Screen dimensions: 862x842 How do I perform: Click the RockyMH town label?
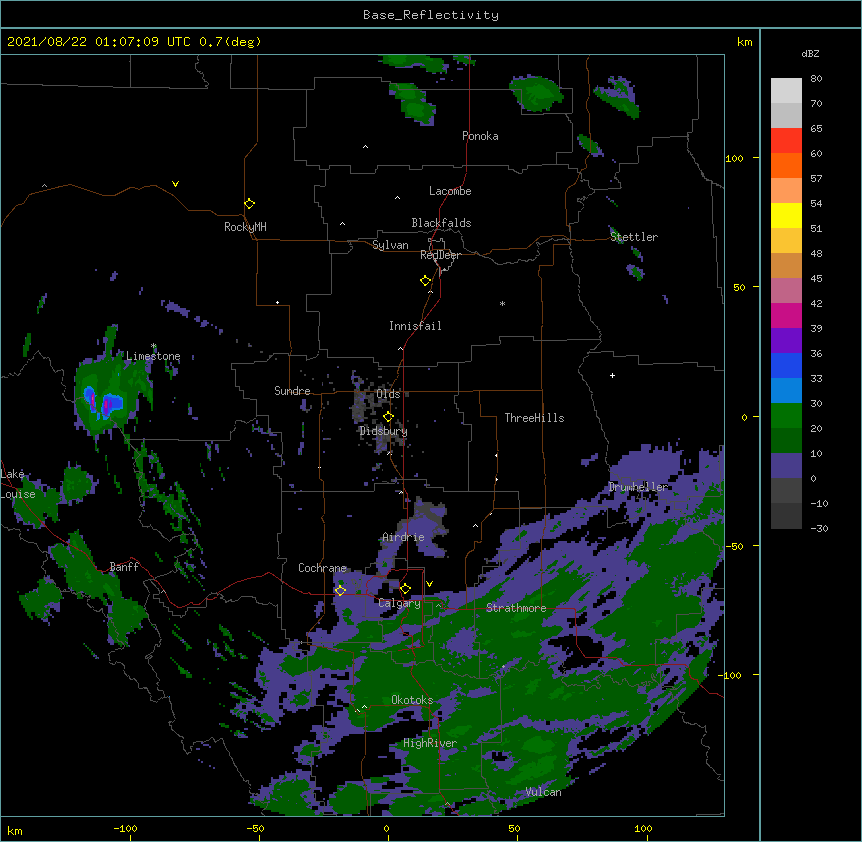tap(245, 226)
